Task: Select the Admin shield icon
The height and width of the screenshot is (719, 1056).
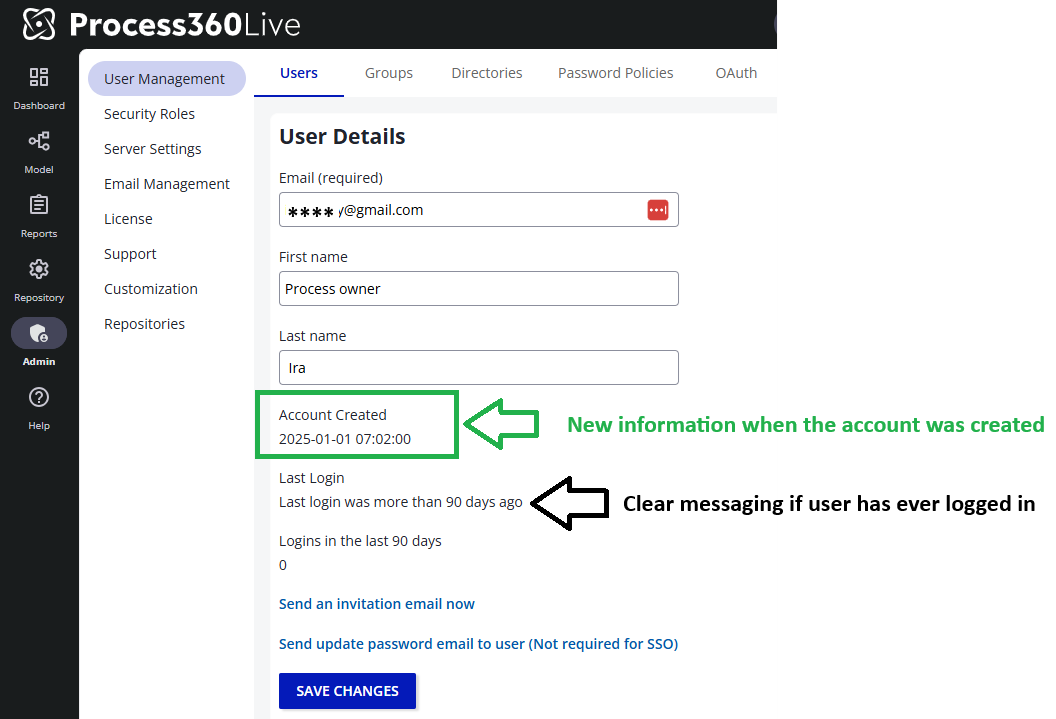Action: pyautogui.click(x=39, y=333)
